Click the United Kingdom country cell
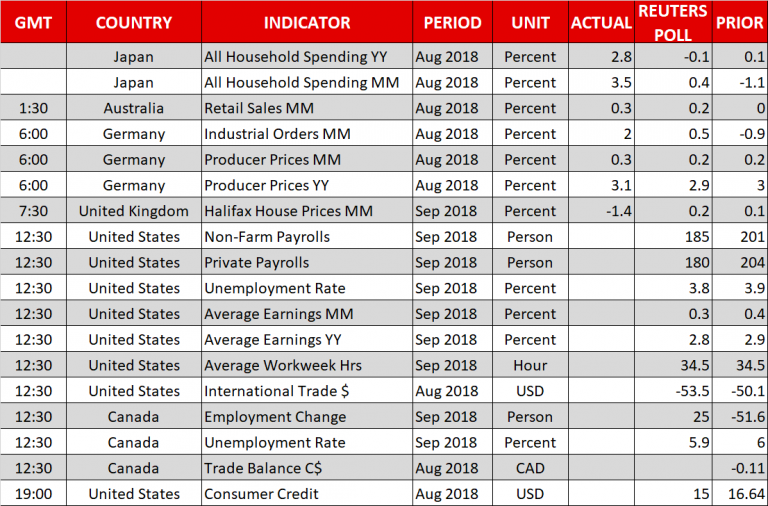The height and width of the screenshot is (506, 768). click(133, 211)
